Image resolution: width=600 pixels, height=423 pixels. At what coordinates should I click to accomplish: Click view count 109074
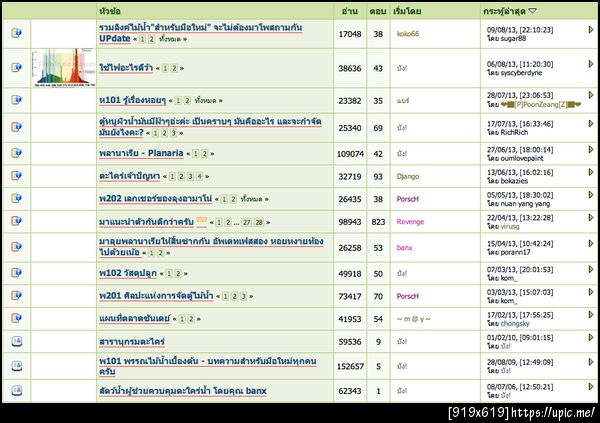click(350, 154)
